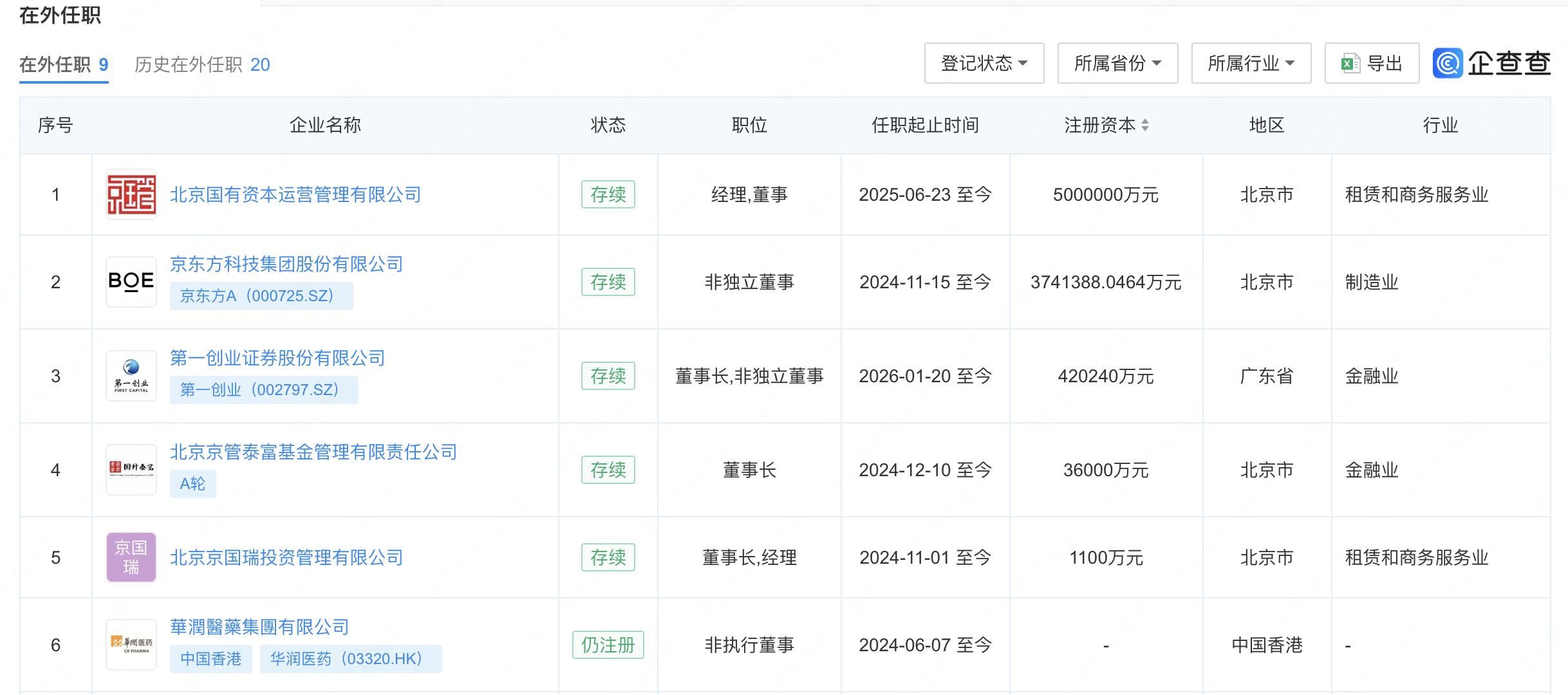Click the BOE company logo

(x=131, y=282)
